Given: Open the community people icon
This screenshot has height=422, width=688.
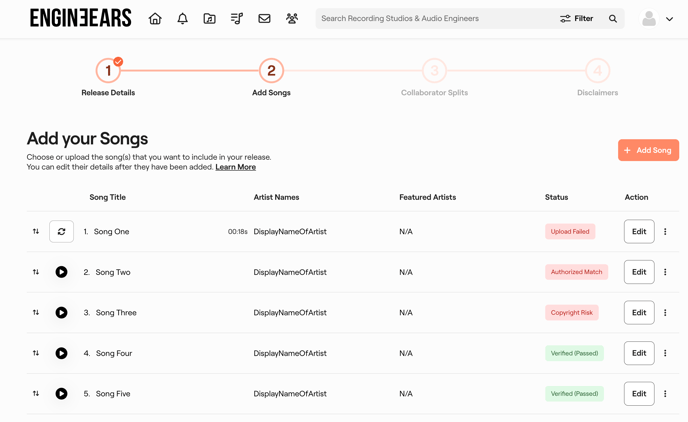Looking at the screenshot, I should pos(292,19).
